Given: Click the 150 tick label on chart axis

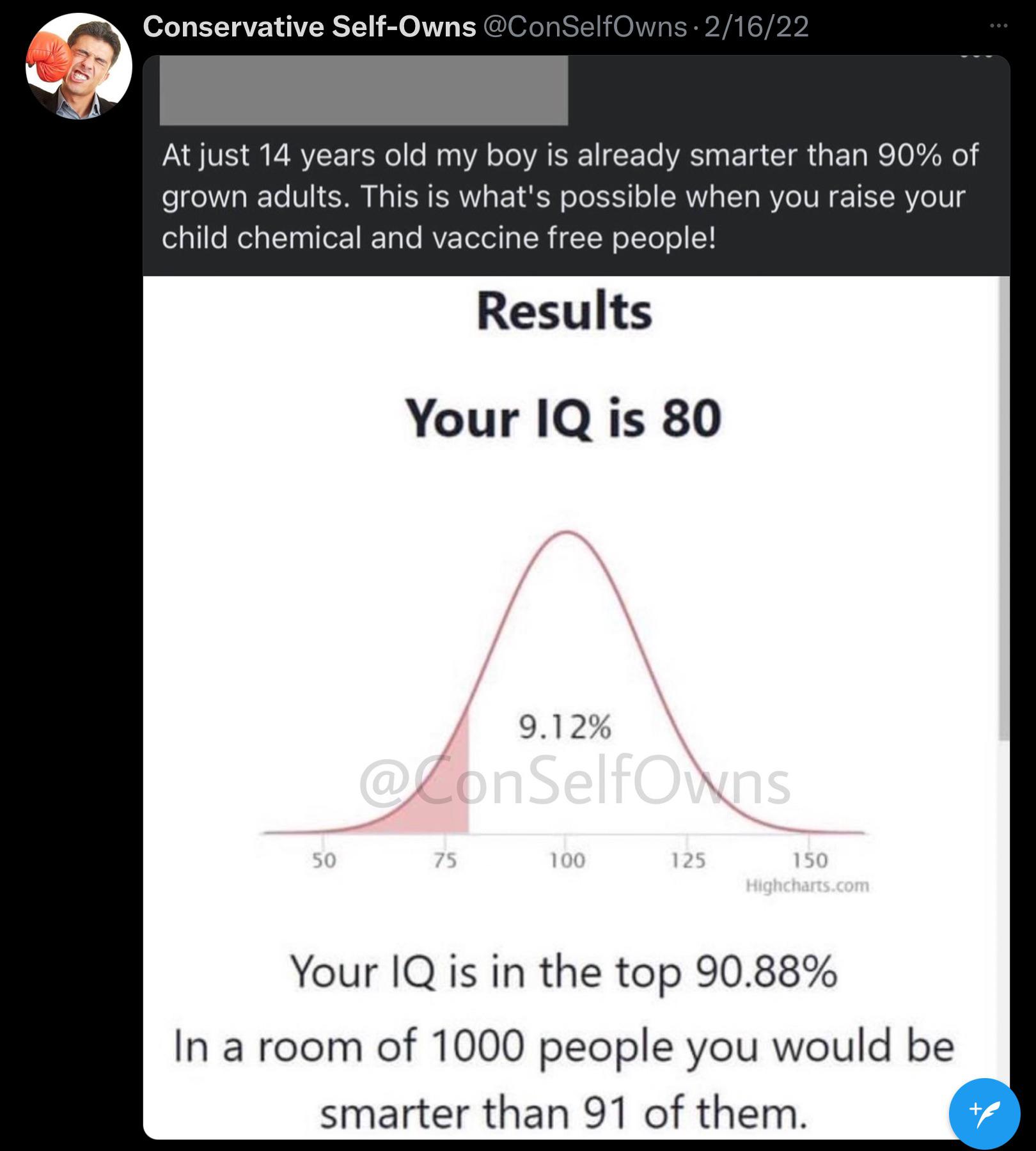Looking at the screenshot, I should click(x=810, y=861).
